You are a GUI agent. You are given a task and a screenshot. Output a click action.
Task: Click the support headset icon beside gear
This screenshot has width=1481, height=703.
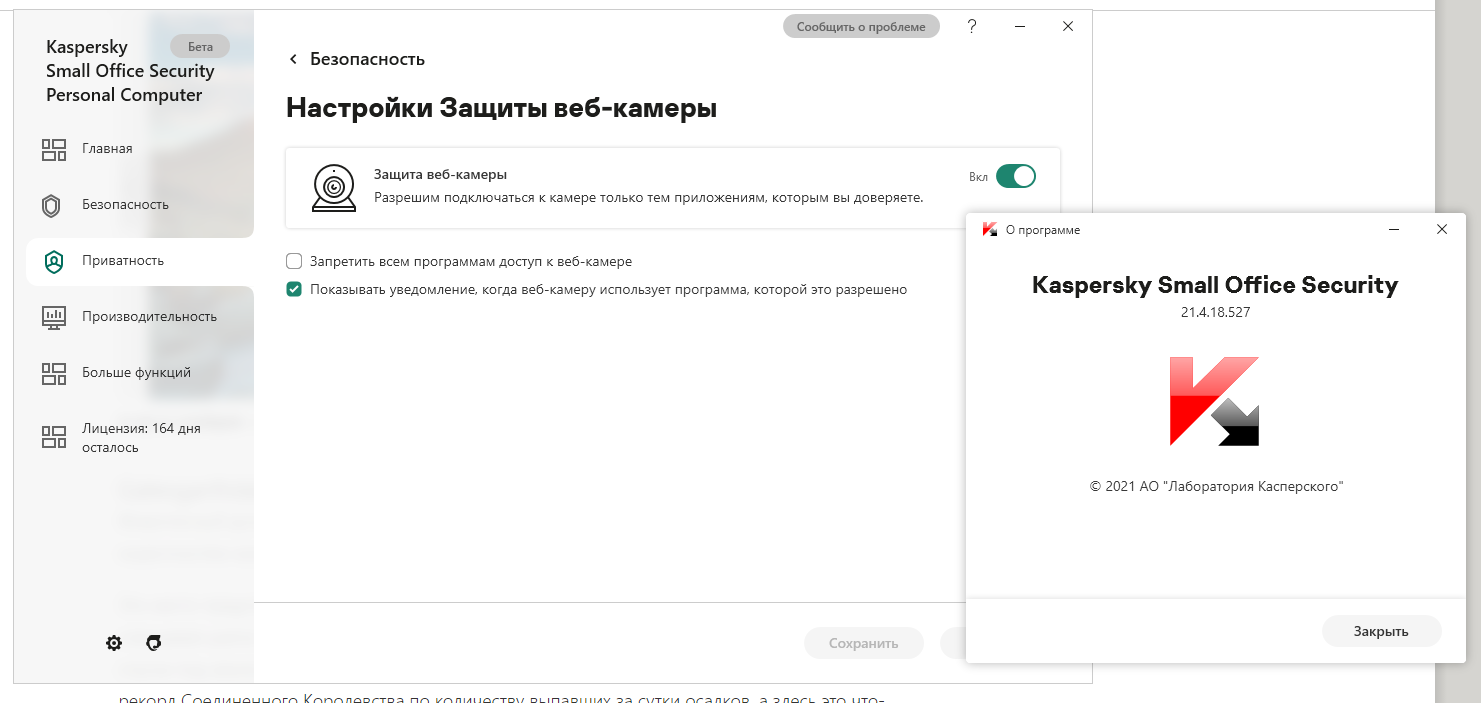click(153, 643)
